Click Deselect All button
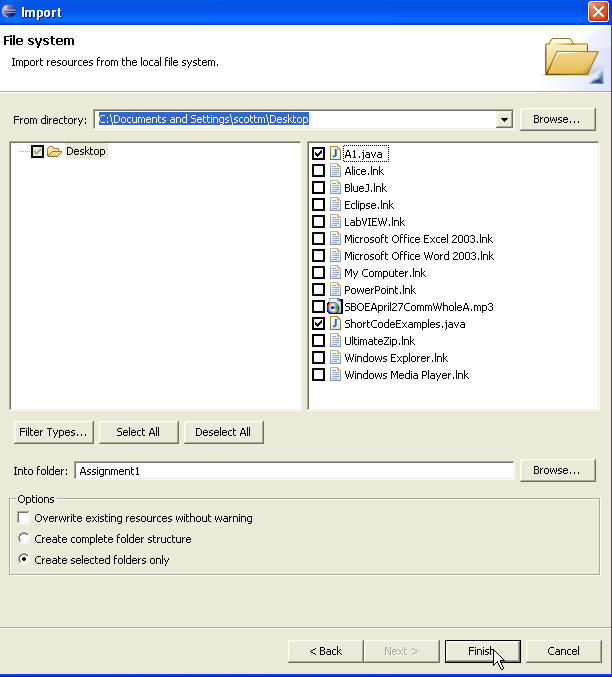 pos(223,432)
